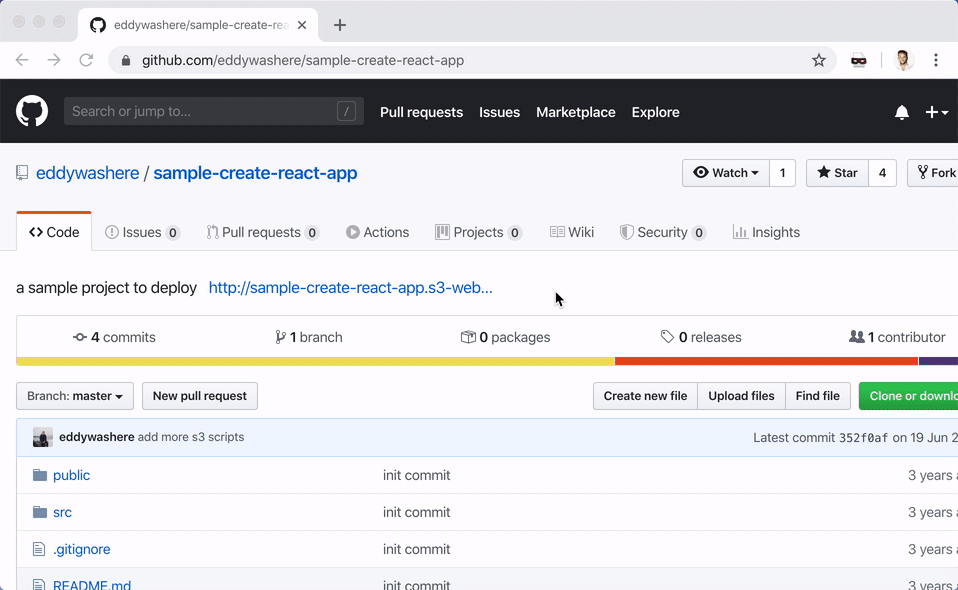Click the yellow segment of the language bar

click(315, 361)
